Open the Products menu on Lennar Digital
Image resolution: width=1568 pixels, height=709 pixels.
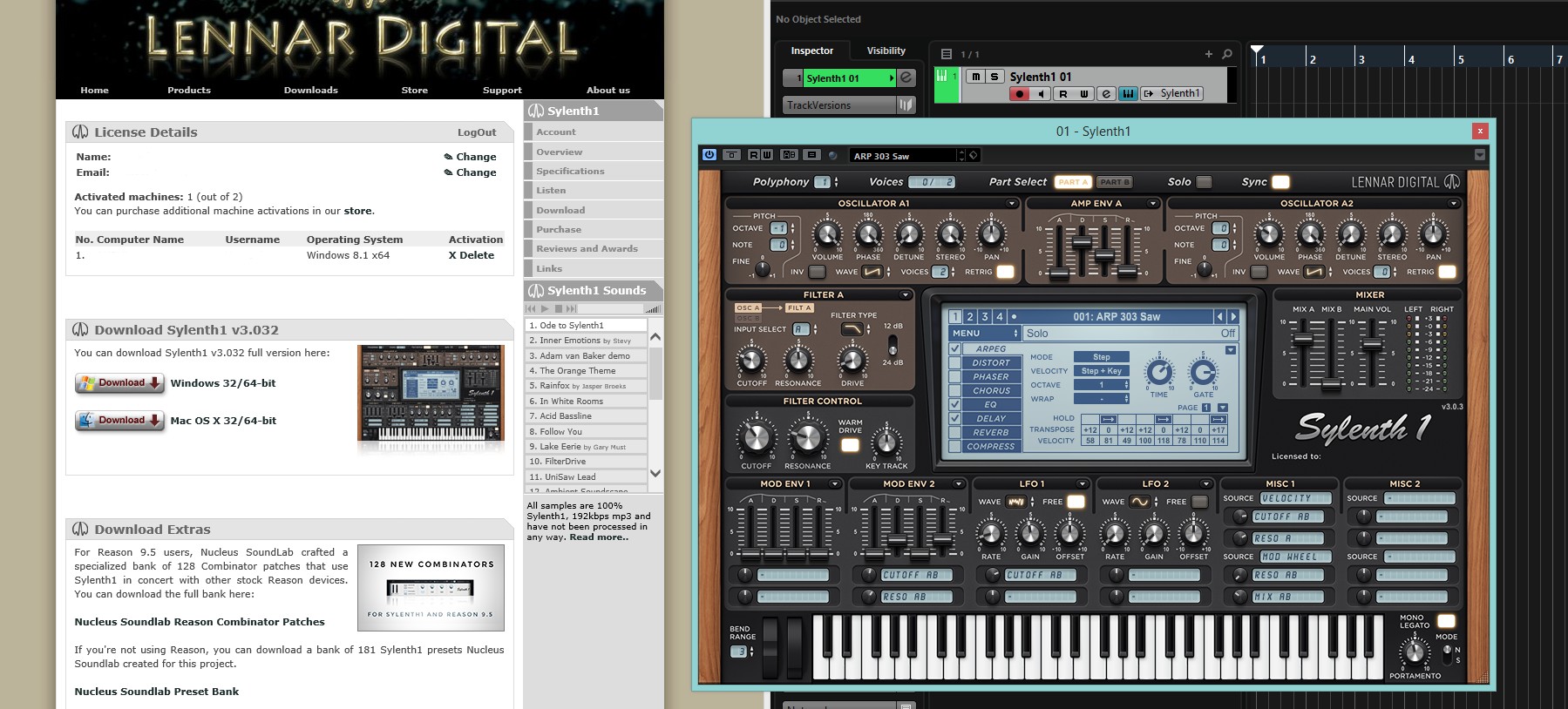(x=189, y=90)
